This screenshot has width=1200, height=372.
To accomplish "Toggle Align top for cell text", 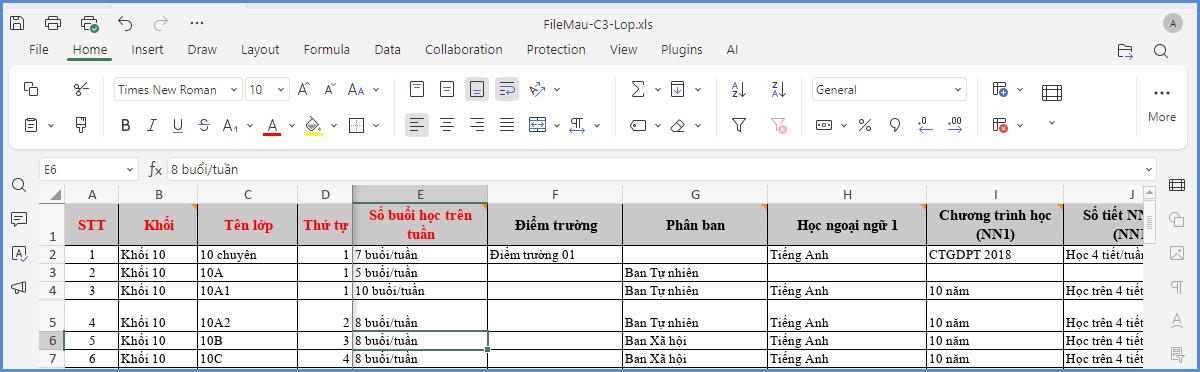I will coord(417,90).
